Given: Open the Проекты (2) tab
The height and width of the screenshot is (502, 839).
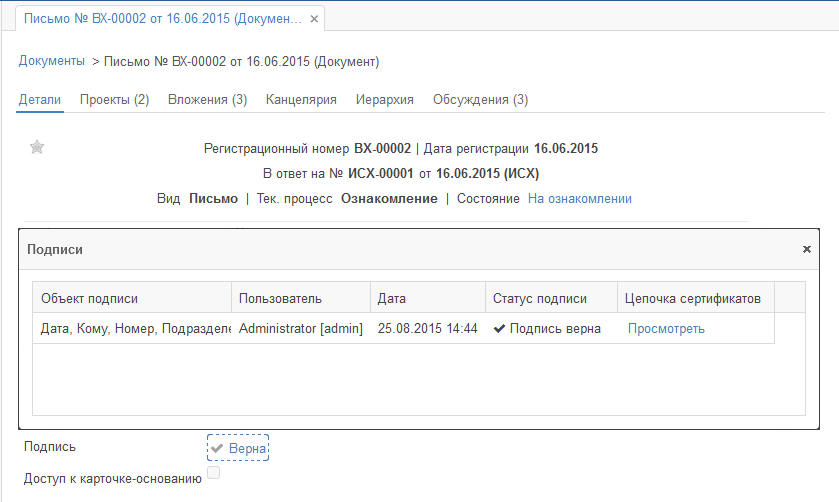Looking at the screenshot, I should [114, 100].
